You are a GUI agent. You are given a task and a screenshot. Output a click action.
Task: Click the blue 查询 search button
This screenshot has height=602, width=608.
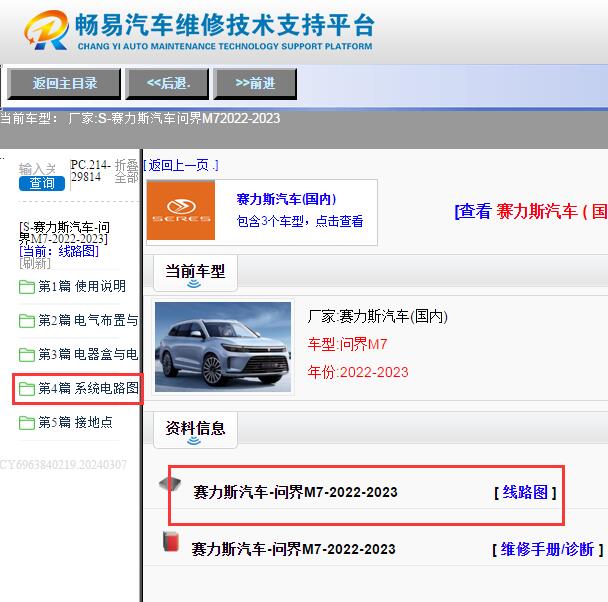[x=42, y=183]
